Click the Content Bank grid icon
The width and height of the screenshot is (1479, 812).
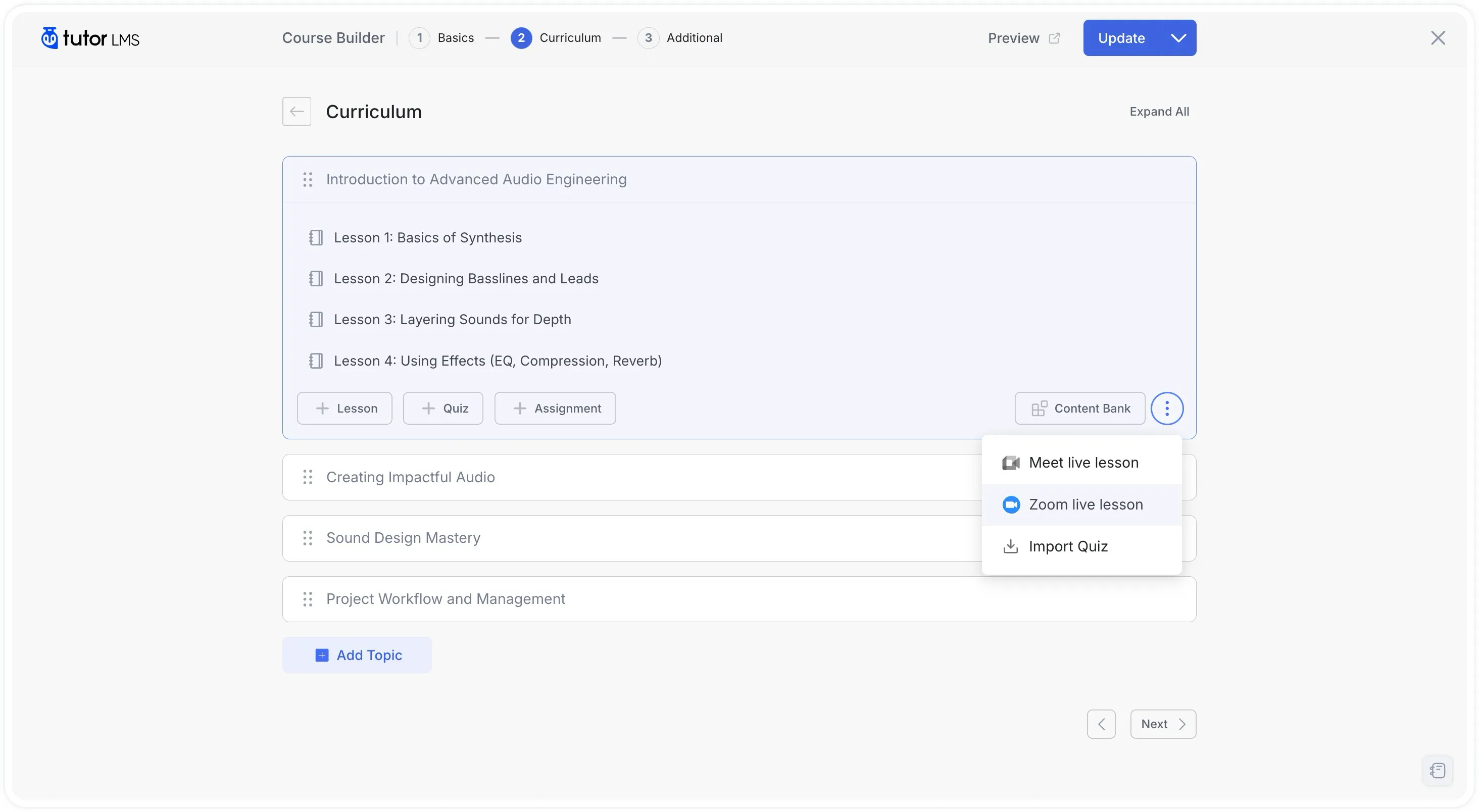tap(1039, 408)
